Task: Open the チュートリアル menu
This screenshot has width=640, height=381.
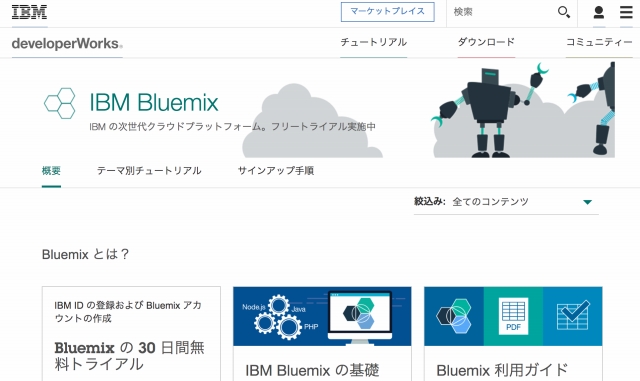Action: (x=373, y=42)
